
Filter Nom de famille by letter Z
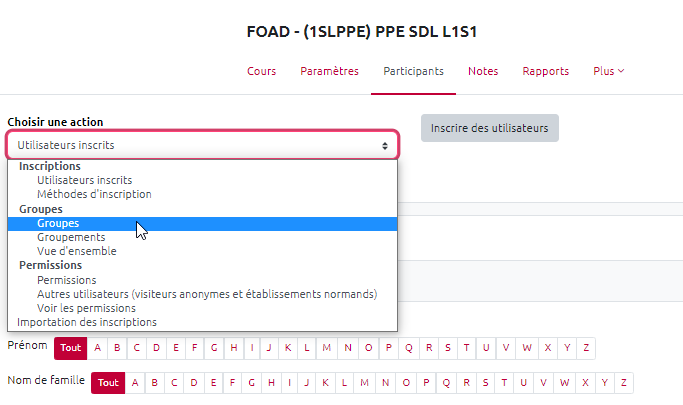click(625, 383)
